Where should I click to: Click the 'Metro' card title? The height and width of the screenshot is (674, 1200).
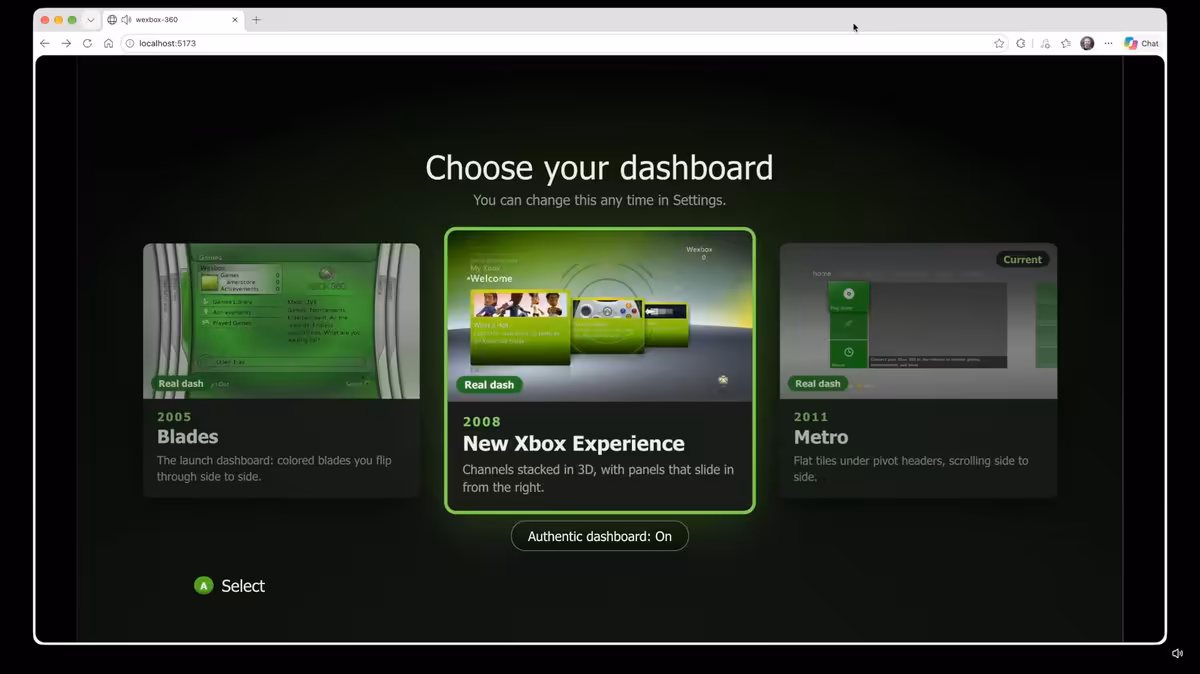click(821, 437)
